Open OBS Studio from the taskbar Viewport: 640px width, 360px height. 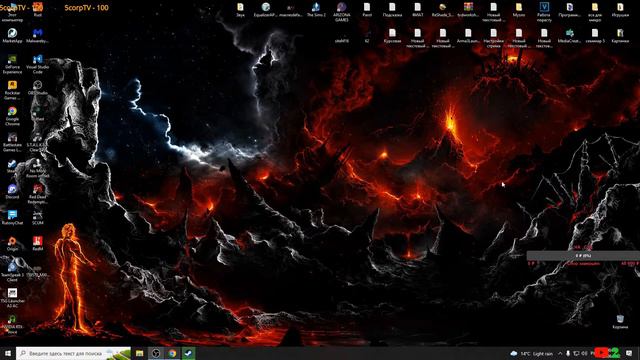pos(156,353)
